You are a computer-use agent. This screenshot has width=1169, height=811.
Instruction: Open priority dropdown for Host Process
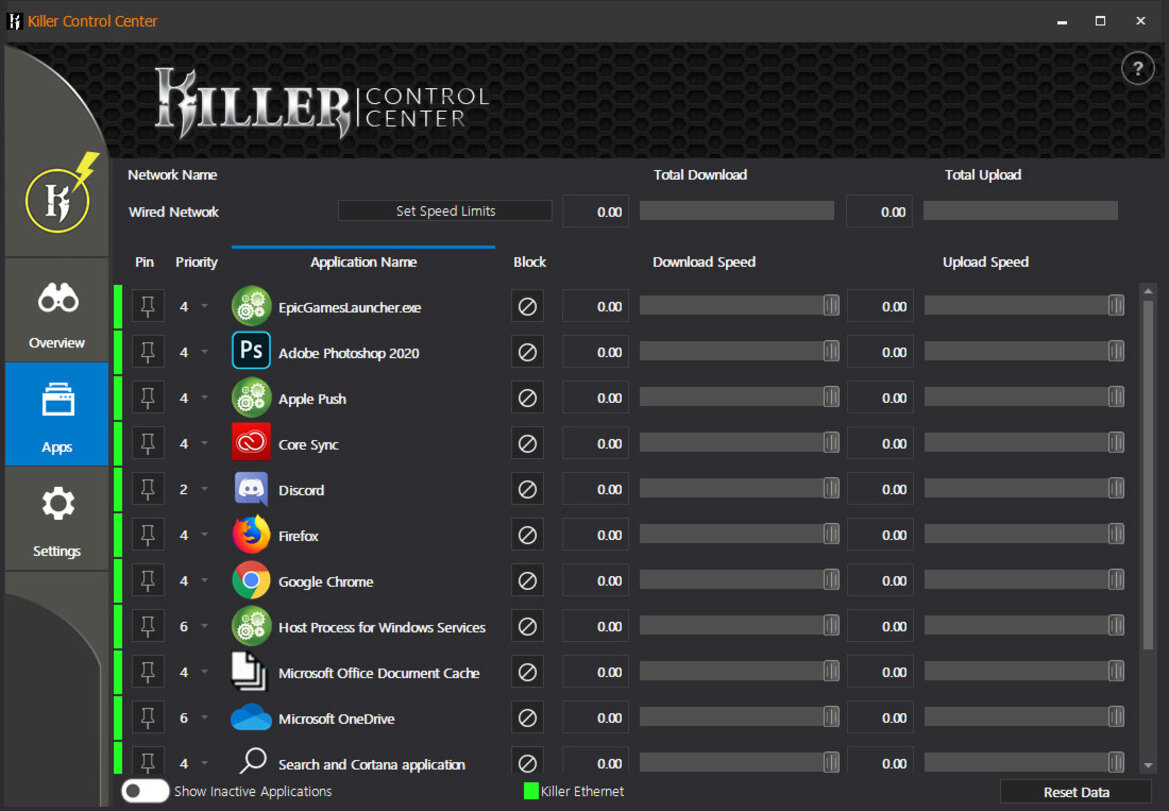click(204, 626)
